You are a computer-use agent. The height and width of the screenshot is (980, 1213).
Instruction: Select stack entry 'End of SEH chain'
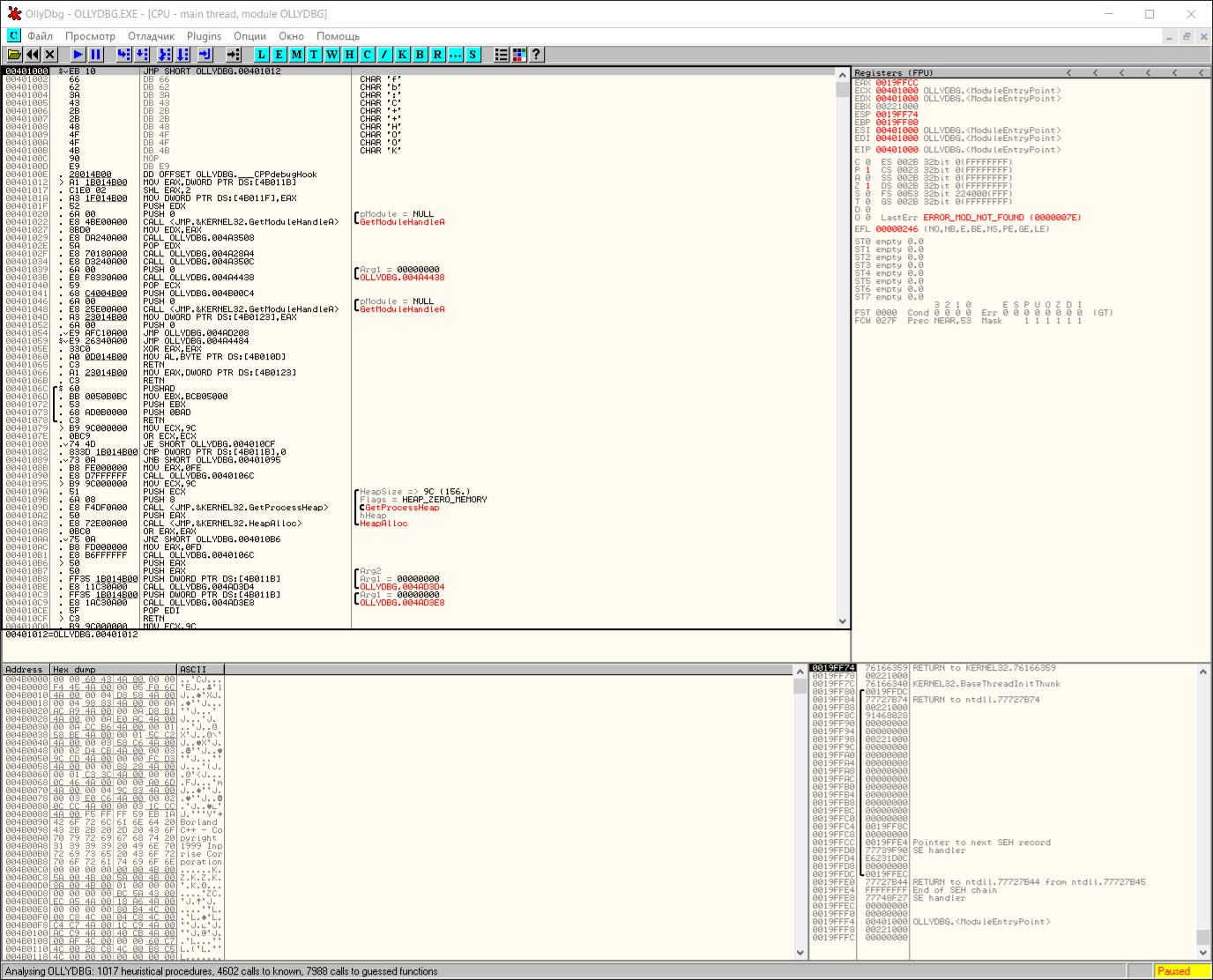tap(1002, 890)
